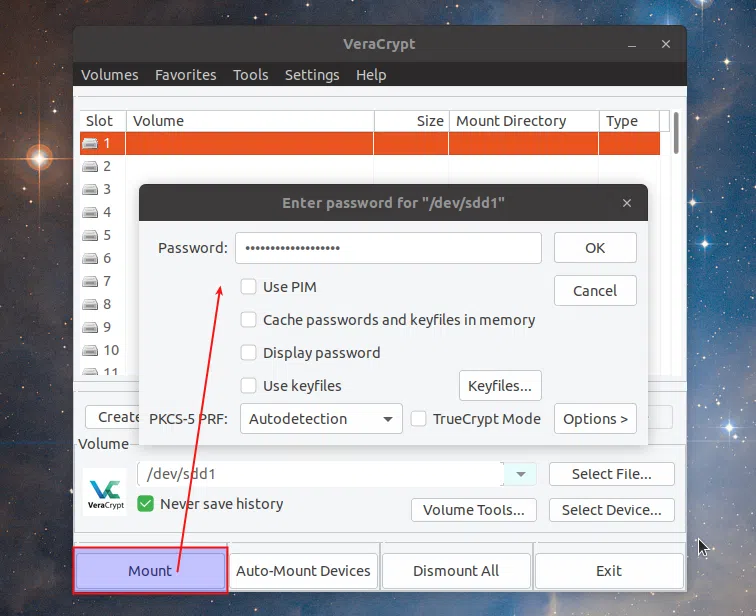Click the partially hidden Create button
The image size is (756, 616).
point(113,417)
